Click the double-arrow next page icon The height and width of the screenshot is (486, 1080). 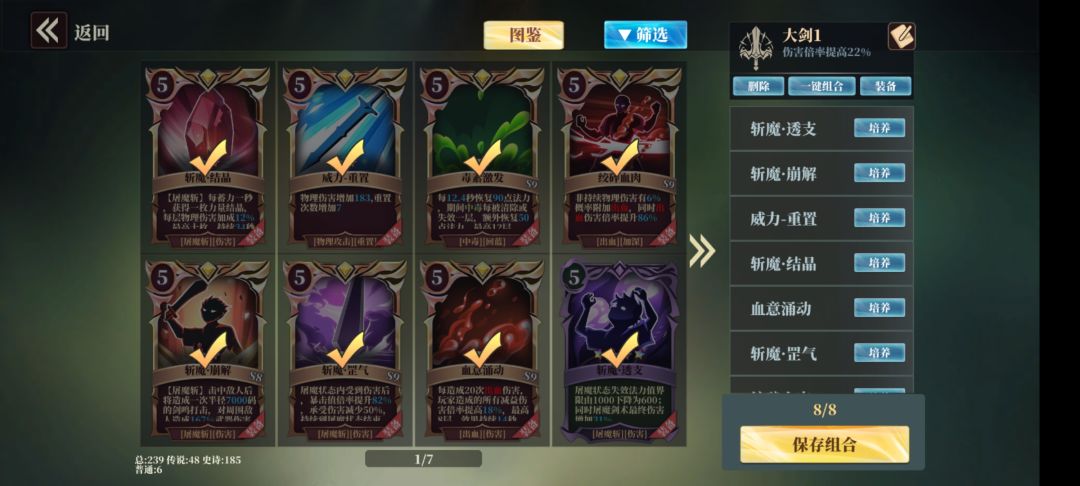tap(702, 251)
